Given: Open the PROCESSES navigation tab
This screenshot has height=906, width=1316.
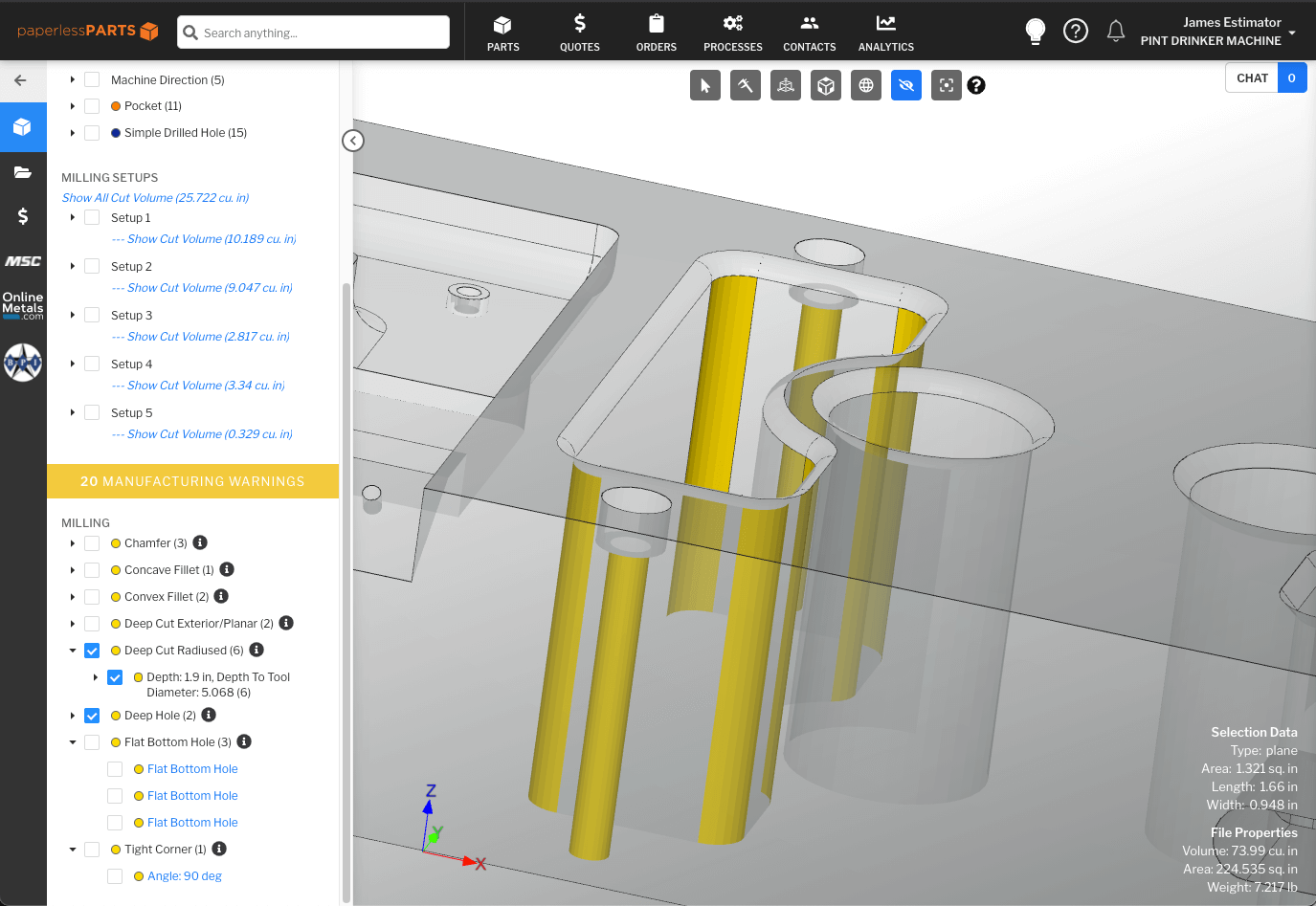Looking at the screenshot, I should tap(733, 33).
